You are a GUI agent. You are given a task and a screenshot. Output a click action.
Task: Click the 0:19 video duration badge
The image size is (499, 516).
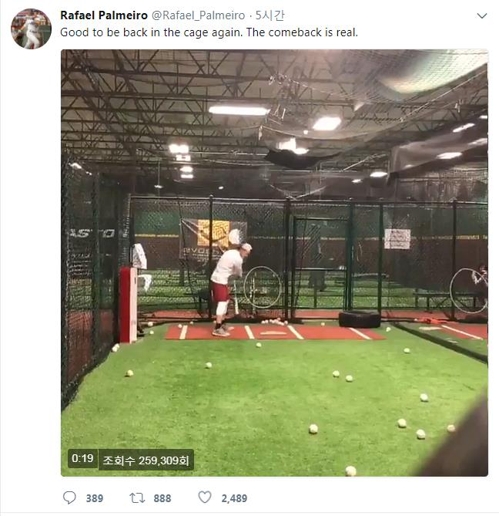pos(82,458)
